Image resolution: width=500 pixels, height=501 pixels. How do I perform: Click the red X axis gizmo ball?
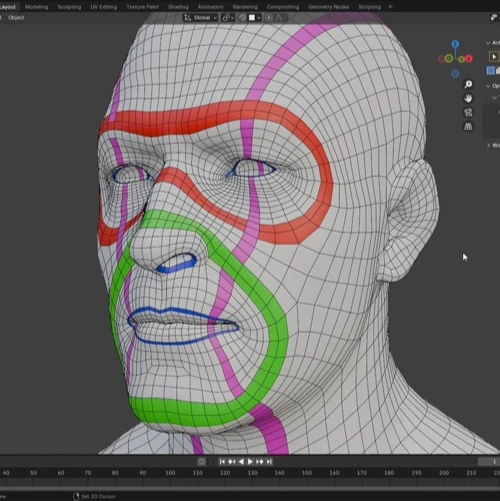[469, 59]
